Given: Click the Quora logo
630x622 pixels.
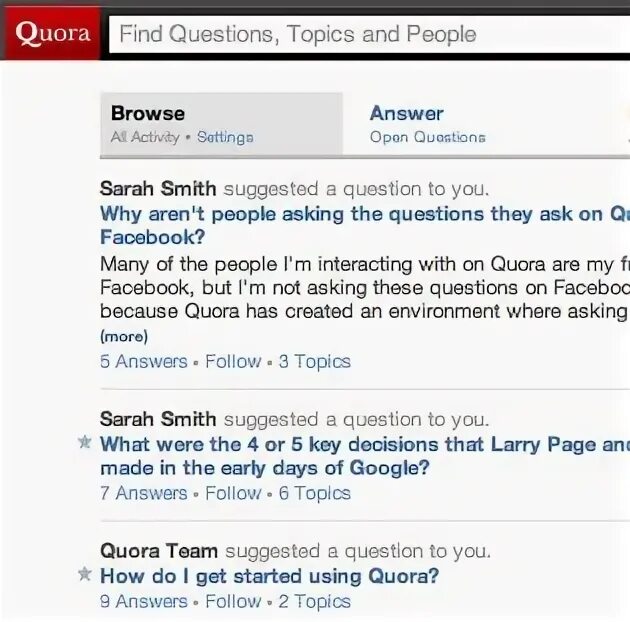Looking at the screenshot, I should coord(53,34).
